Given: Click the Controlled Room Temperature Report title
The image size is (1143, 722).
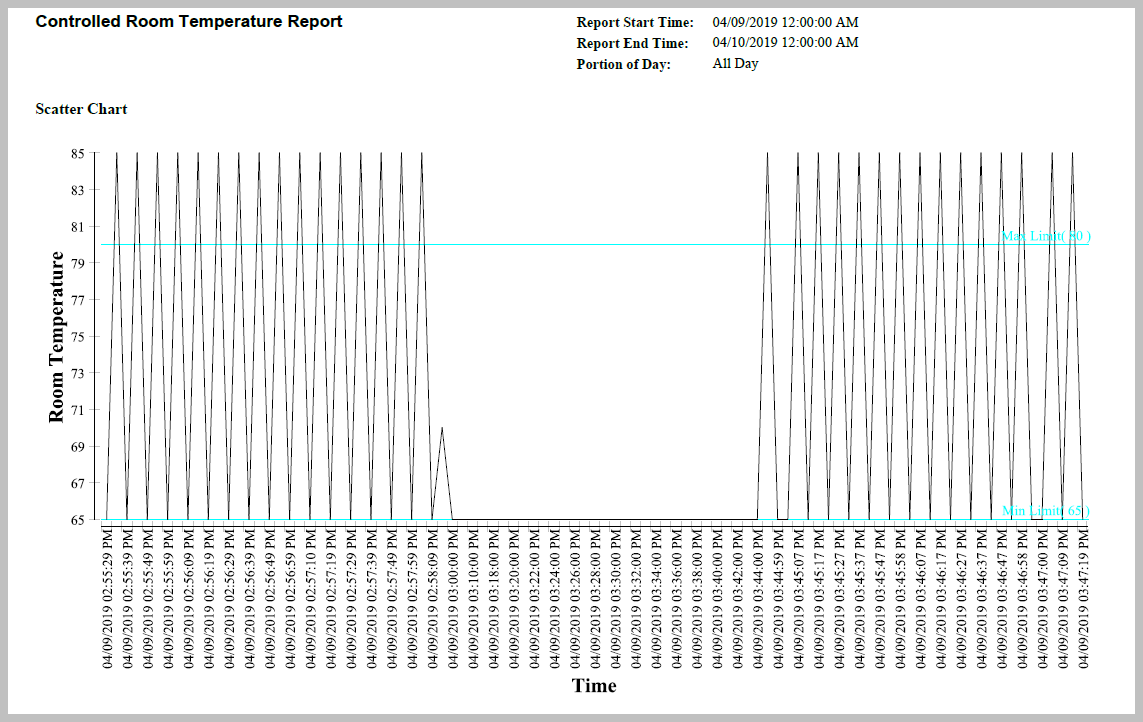Looking at the screenshot, I should click(x=189, y=22).
